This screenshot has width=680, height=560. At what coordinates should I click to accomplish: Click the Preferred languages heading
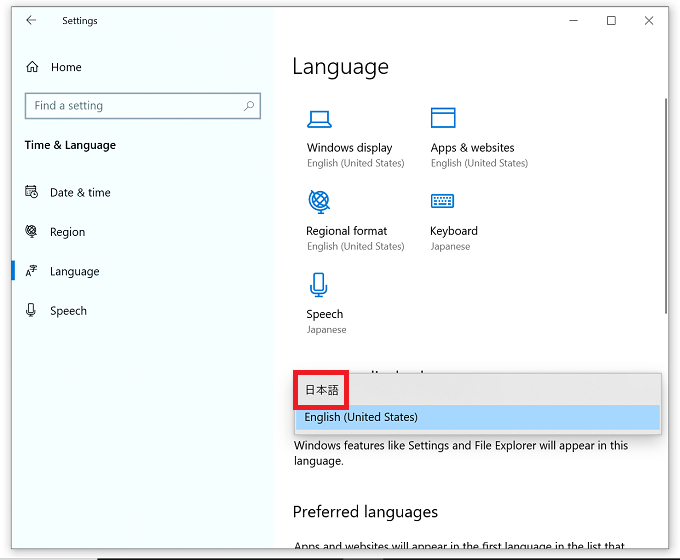coord(365,512)
